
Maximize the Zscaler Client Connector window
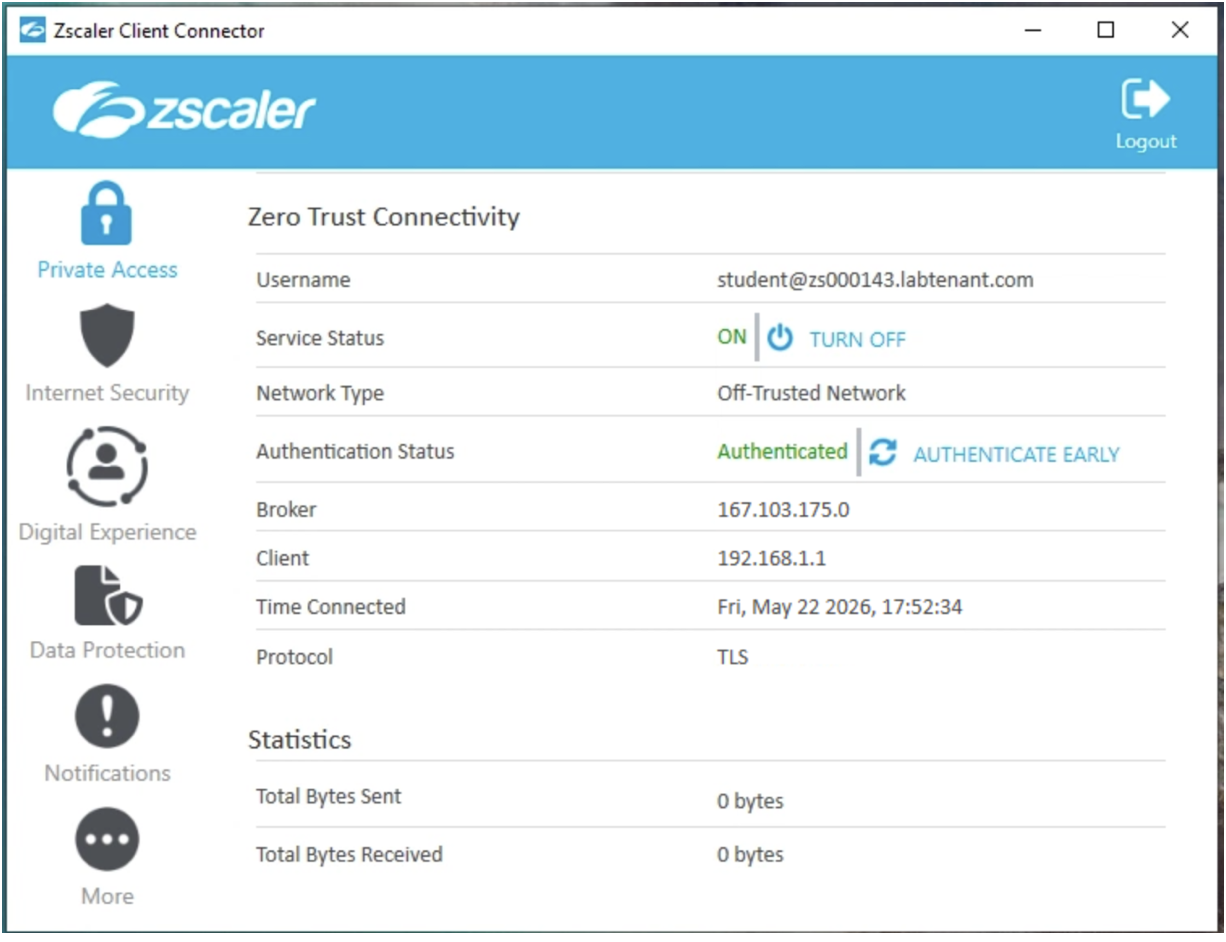point(1106,30)
